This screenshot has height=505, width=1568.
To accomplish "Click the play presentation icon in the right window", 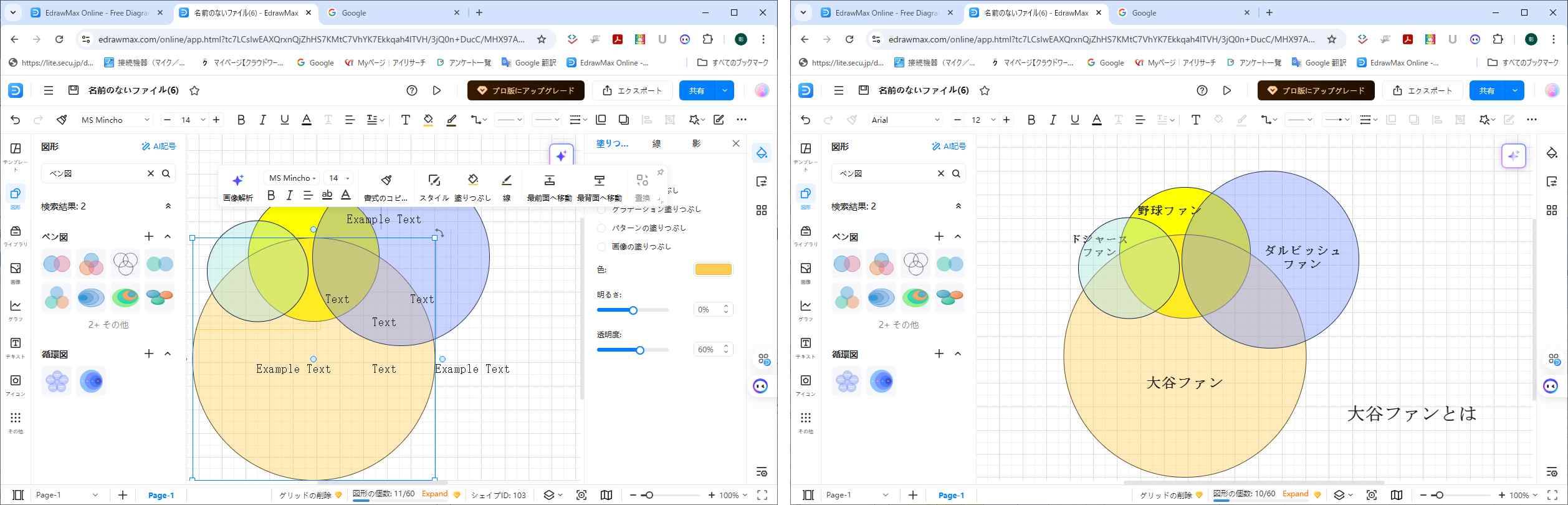I will tap(1227, 90).
